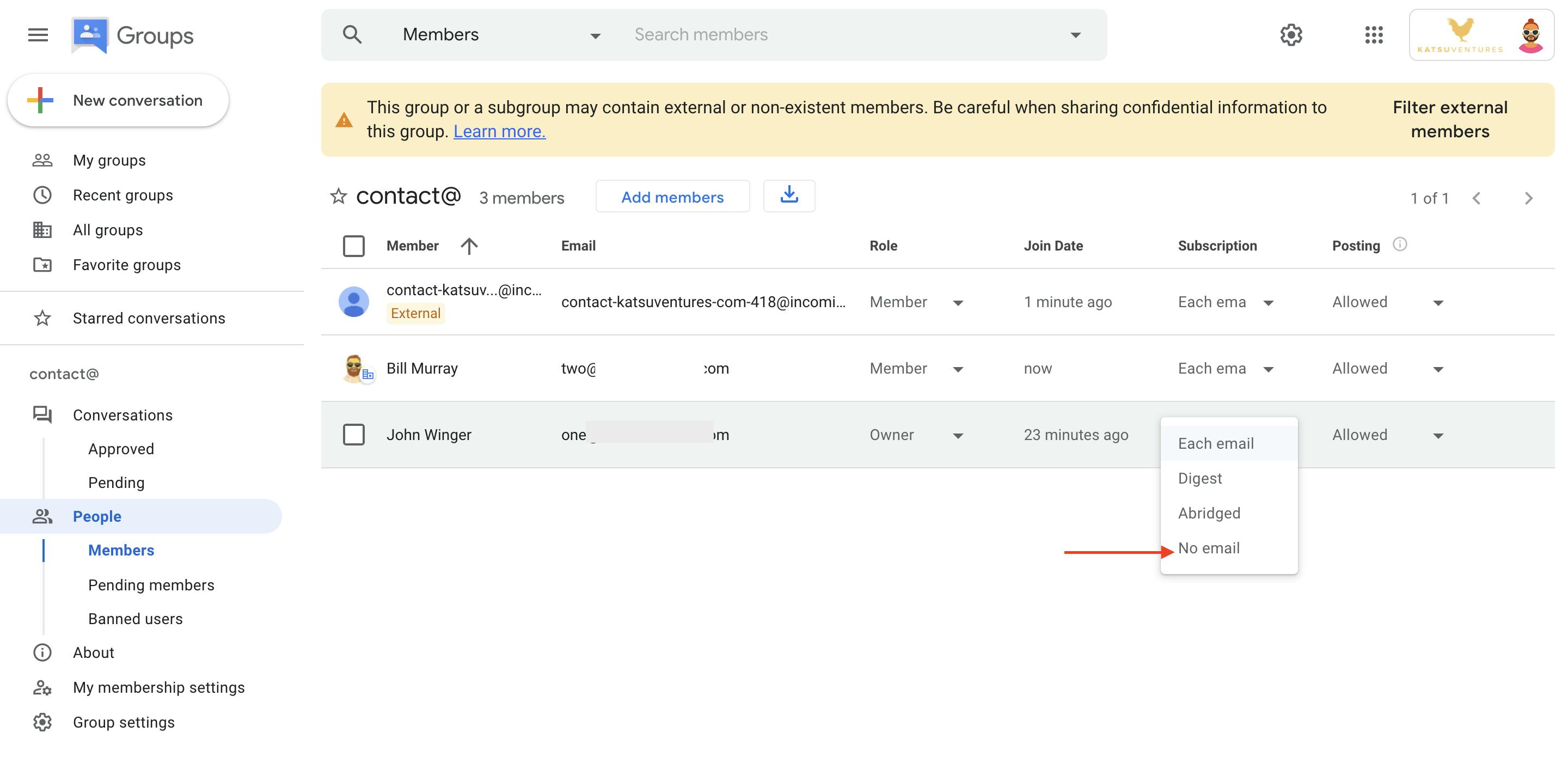Click the Add members button
The width and height of the screenshot is (1568, 757).
pos(672,197)
